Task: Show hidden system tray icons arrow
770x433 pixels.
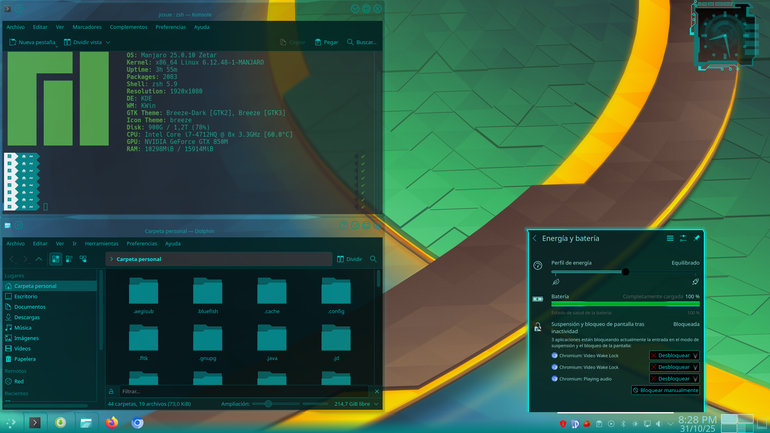Action: [x=670, y=424]
